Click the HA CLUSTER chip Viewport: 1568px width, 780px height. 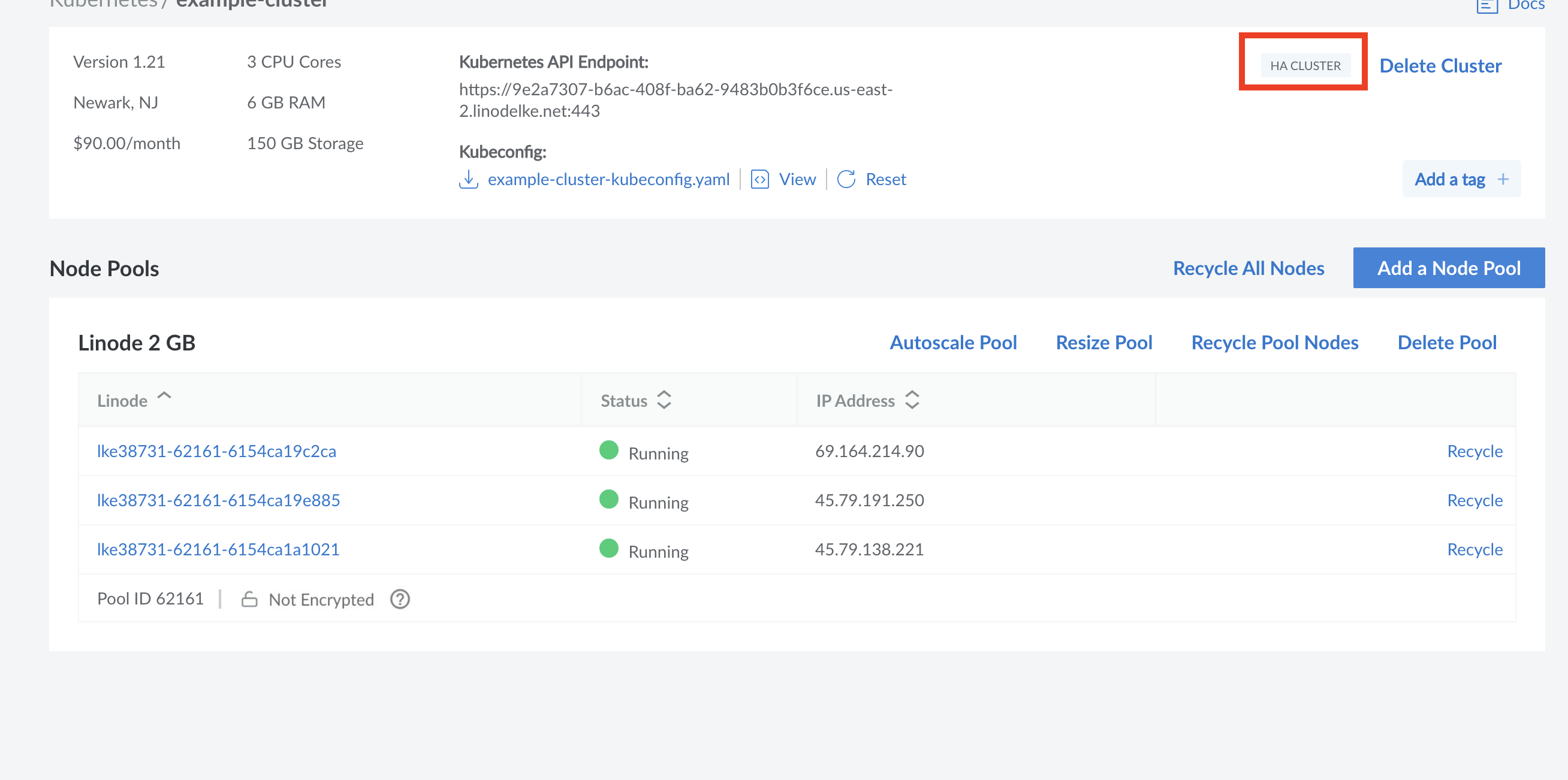pyautogui.click(x=1305, y=66)
